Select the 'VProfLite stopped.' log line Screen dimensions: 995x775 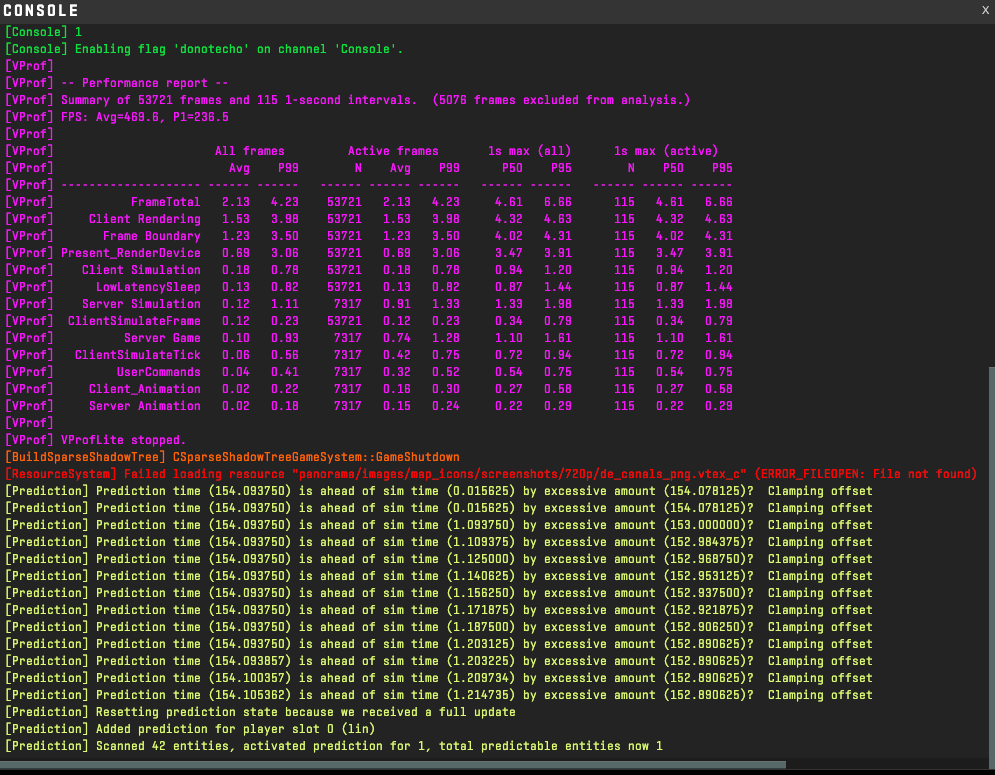point(95,440)
